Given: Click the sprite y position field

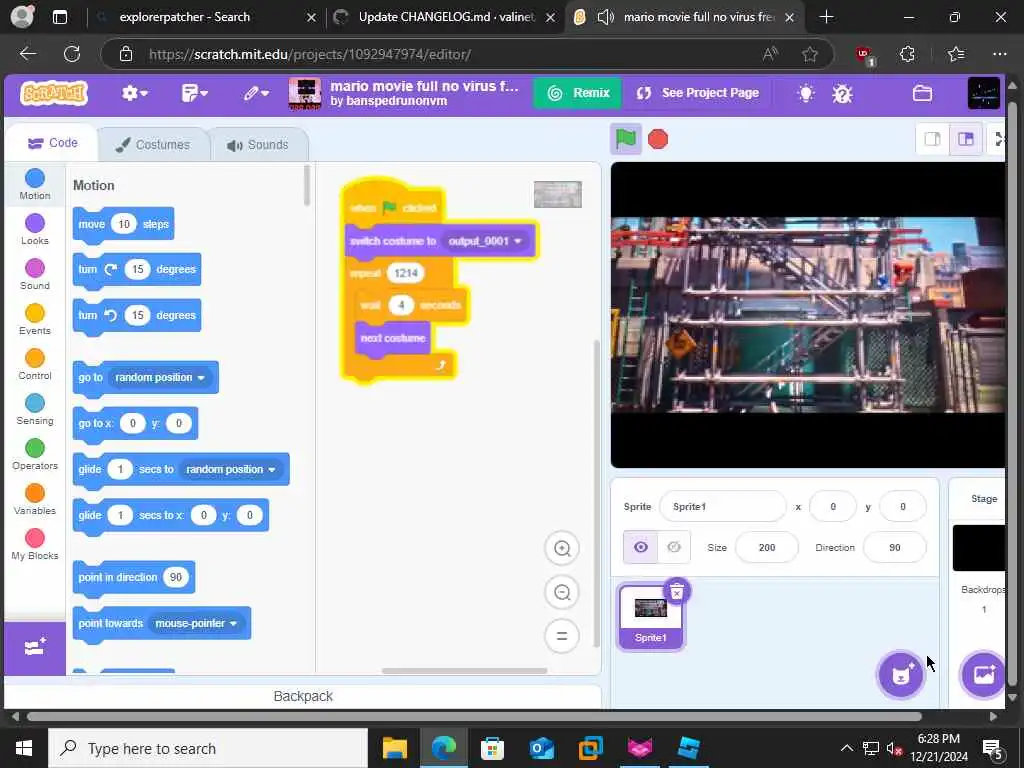Looking at the screenshot, I should 903,506.
